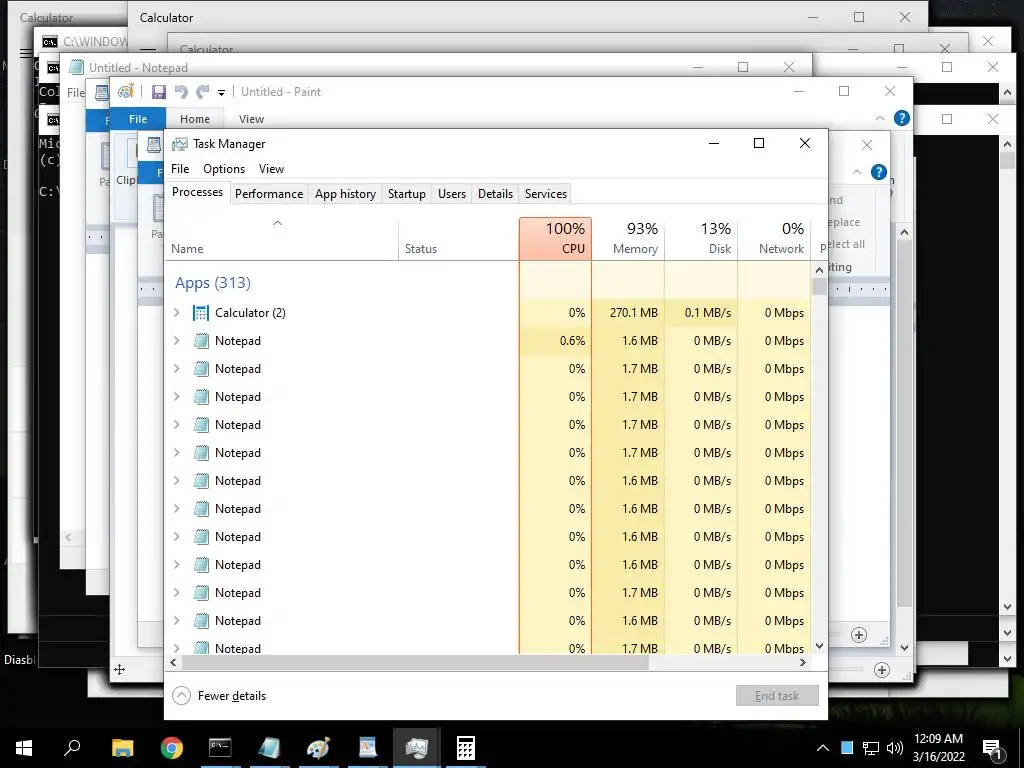The height and width of the screenshot is (768, 1024).
Task: Switch to the App history tab
Action: [345, 194]
